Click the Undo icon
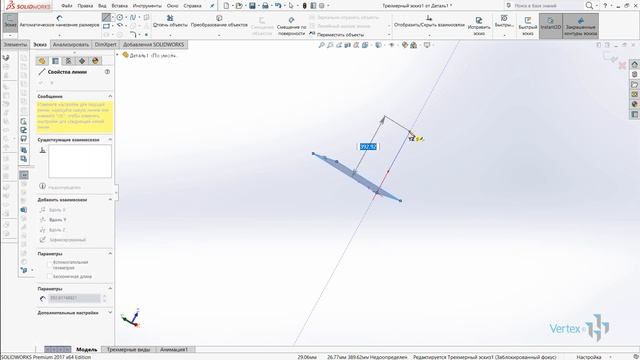Image resolution: width=640 pixels, height=360 pixels. click(x=278, y=6)
